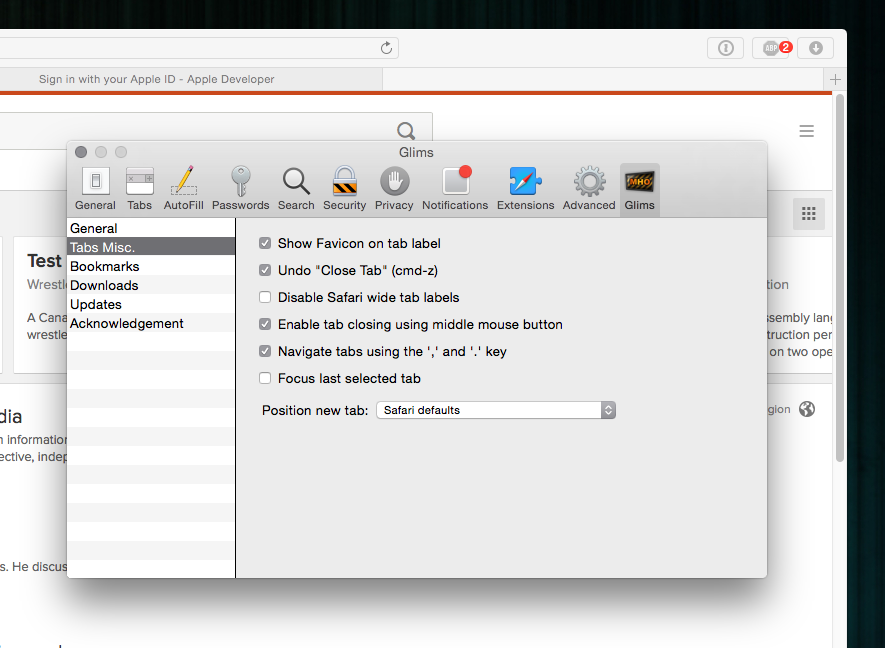Open the Notifications preferences pane

(x=455, y=189)
